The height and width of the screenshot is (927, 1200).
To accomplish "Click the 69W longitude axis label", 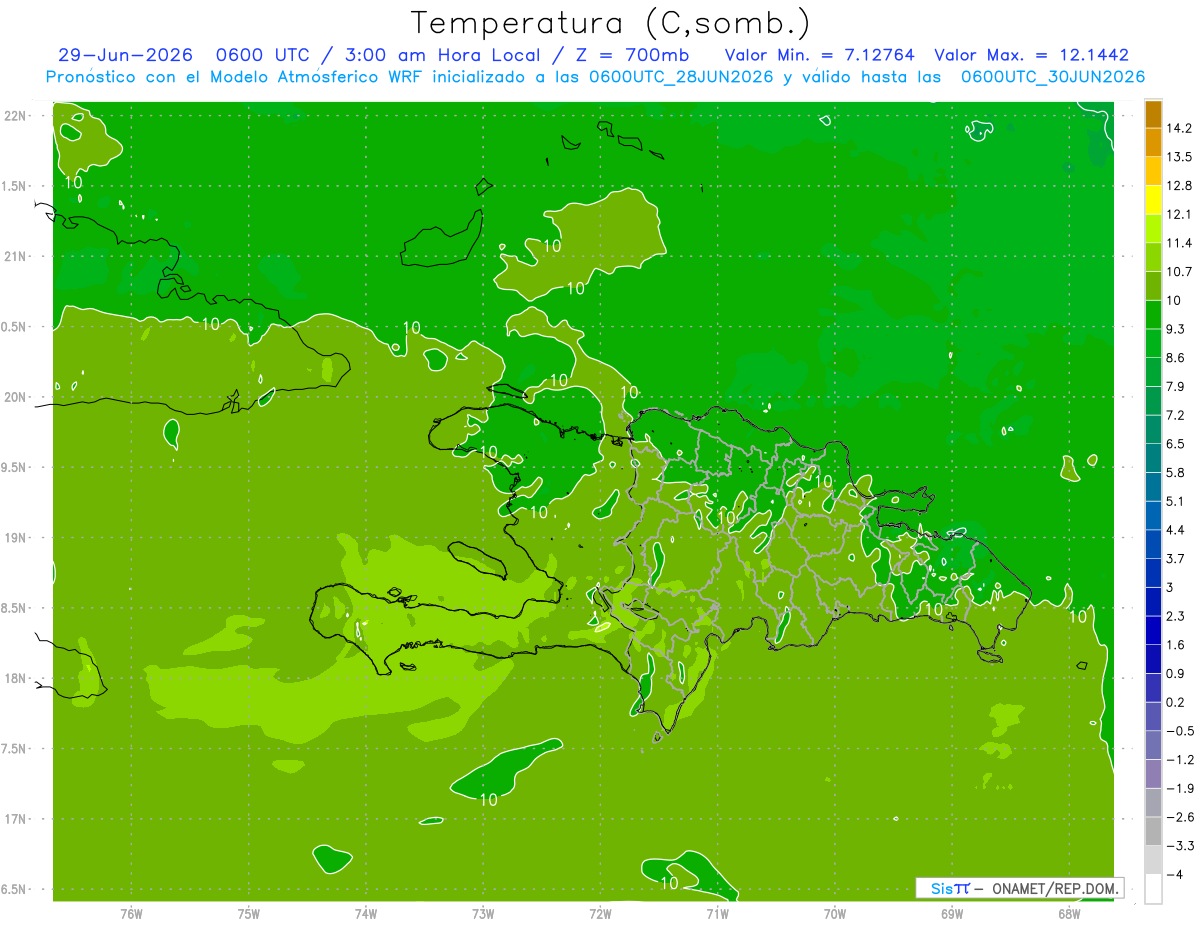I will (952, 913).
